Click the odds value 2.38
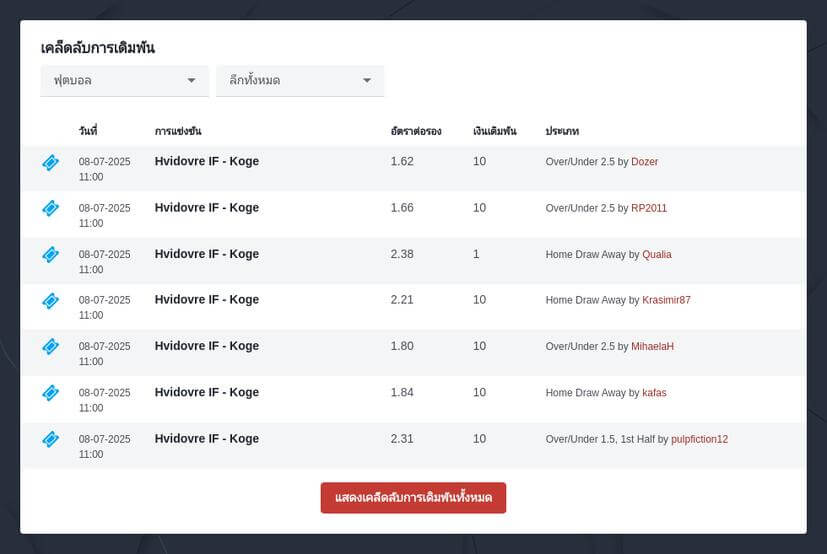The height and width of the screenshot is (554, 827). tap(402, 254)
